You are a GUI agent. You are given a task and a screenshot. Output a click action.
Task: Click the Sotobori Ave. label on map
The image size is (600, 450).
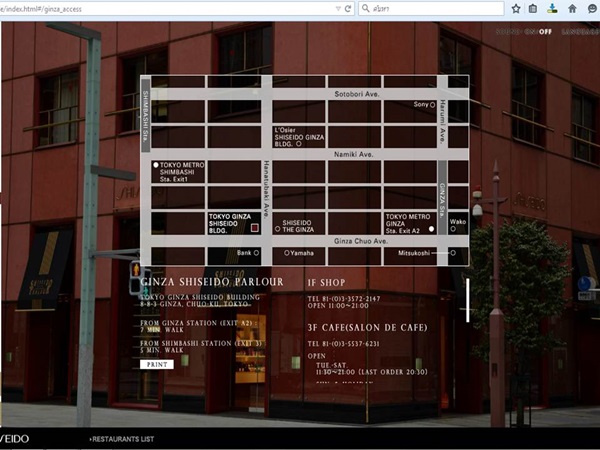point(357,94)
